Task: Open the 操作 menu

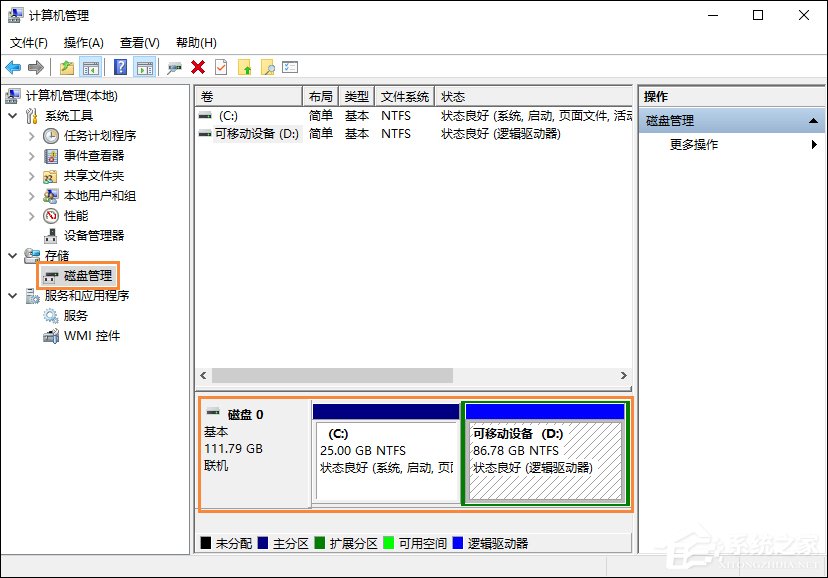Action: tap(85, 43)
